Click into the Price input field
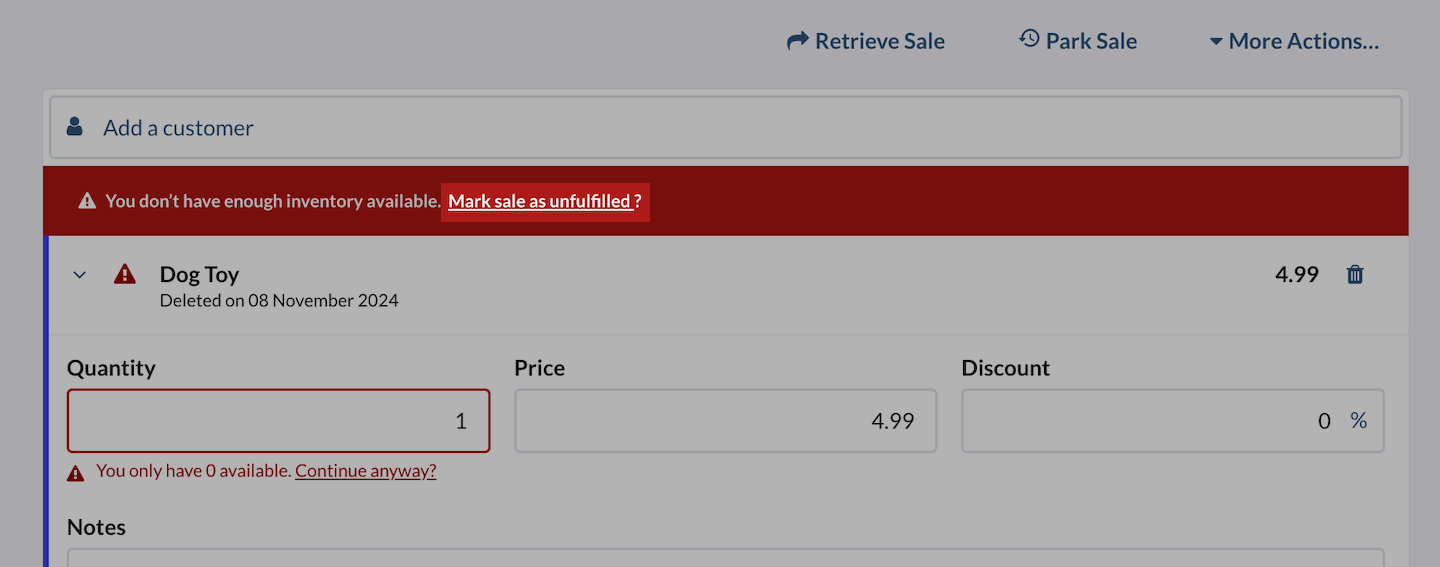This screenshot has height=567, width=1440. [x=725, y=421]
